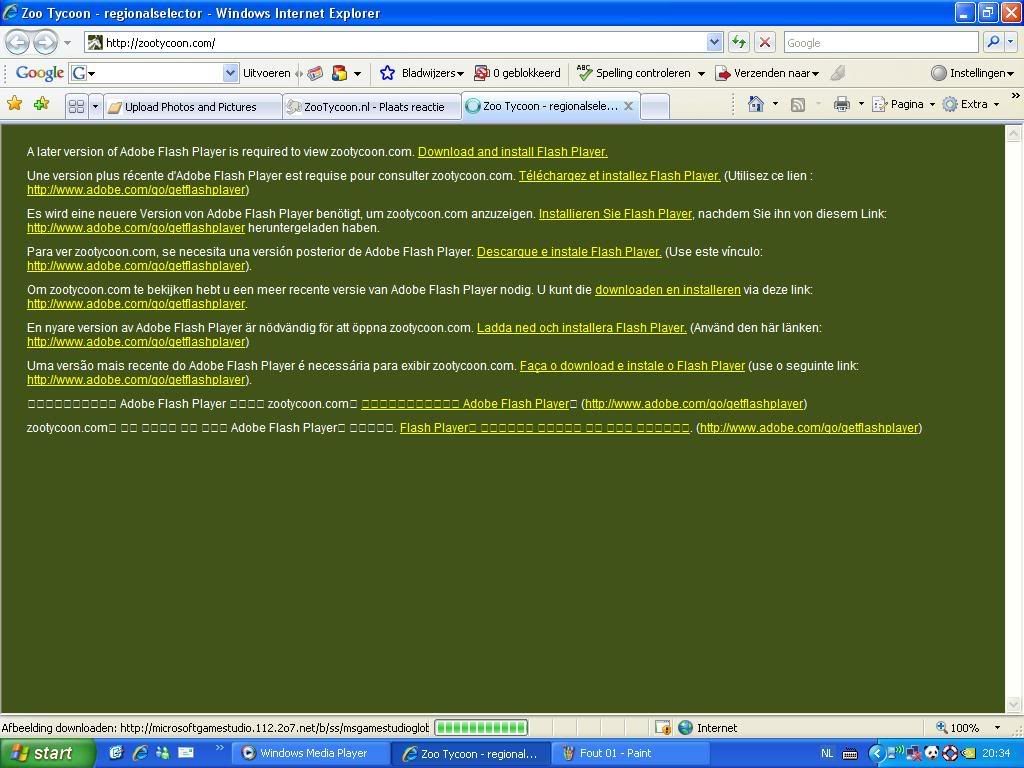Screen dimensions: 1024x768
Task: Click the search magnifier icon
Action: pyautogui.click(x=993, y=42)
